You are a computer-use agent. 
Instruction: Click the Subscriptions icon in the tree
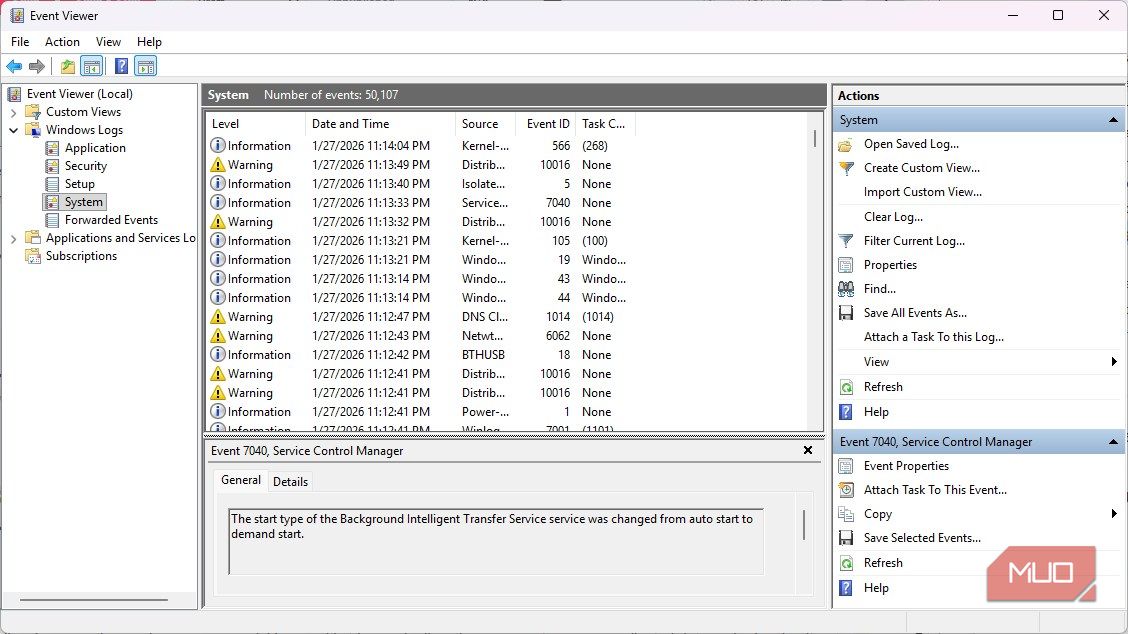point(33,256)
